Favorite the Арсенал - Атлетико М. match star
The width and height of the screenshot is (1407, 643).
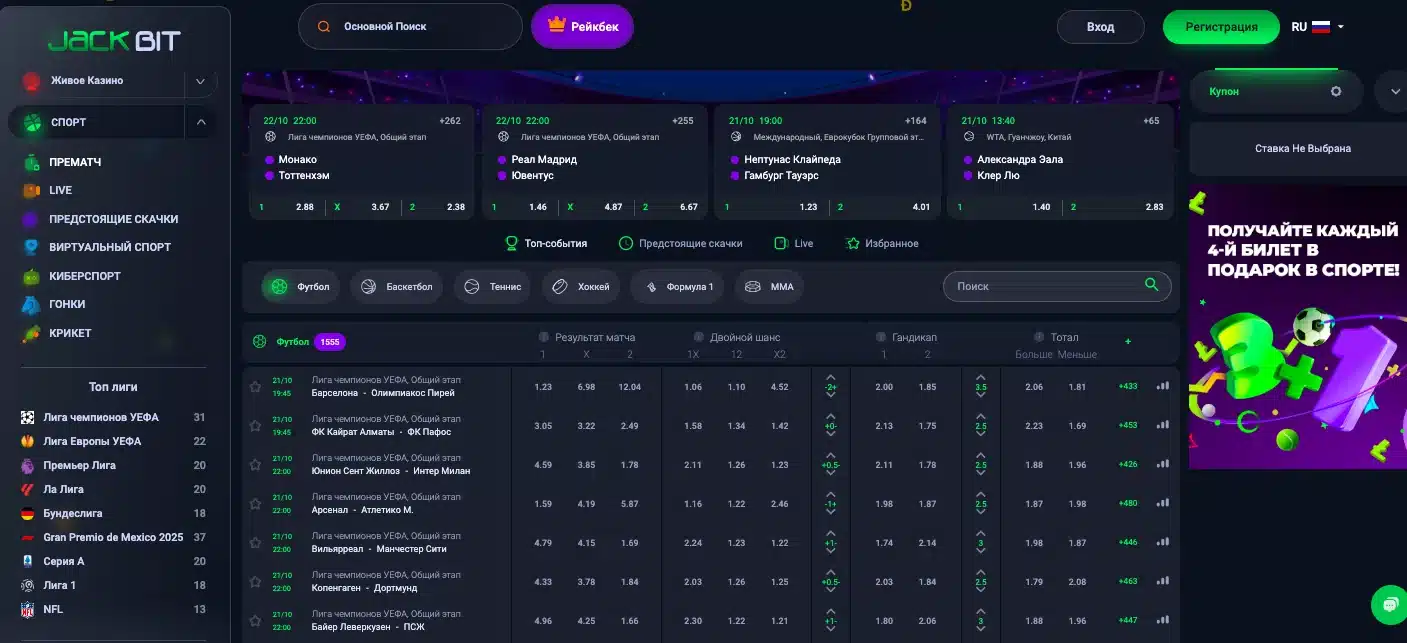255,503
